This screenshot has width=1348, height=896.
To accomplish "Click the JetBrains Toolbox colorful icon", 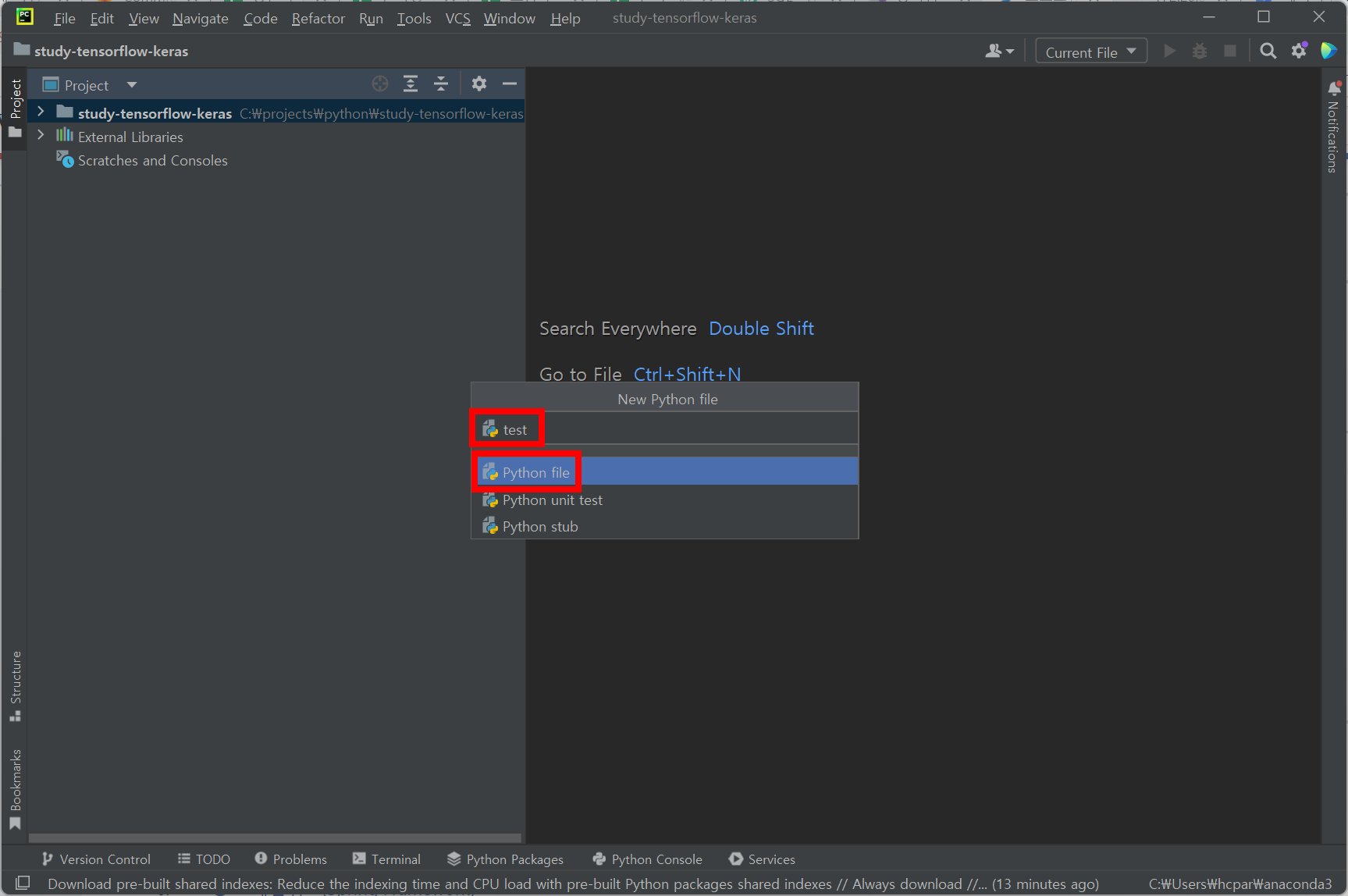I will [x=1328, y=52].
